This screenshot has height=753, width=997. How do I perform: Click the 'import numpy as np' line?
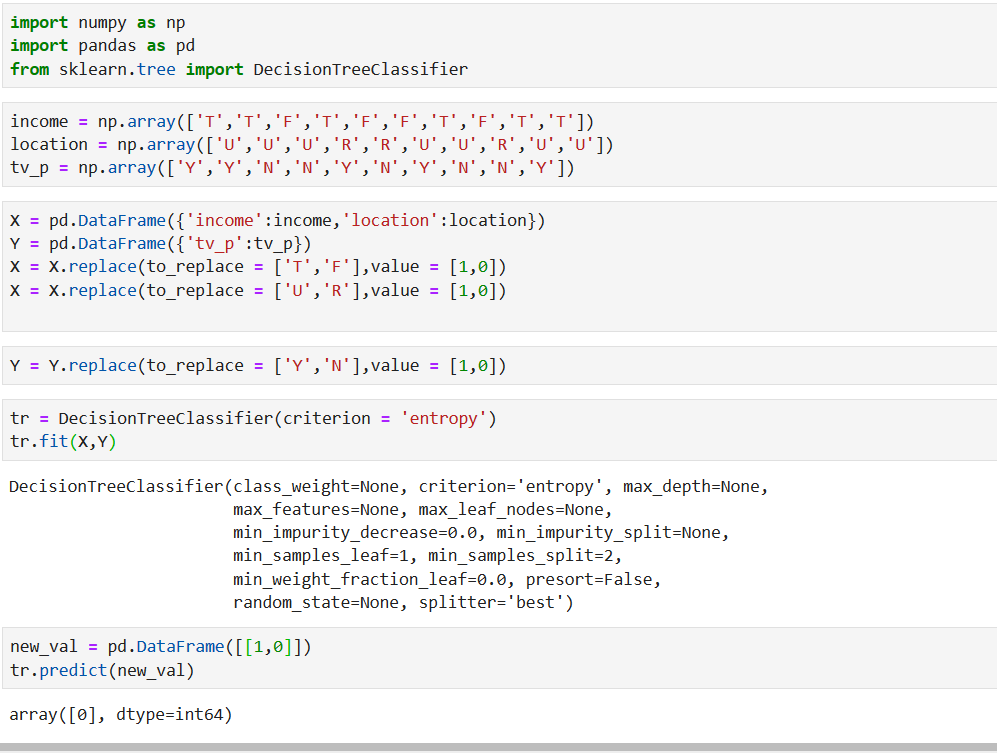(98, 23)
